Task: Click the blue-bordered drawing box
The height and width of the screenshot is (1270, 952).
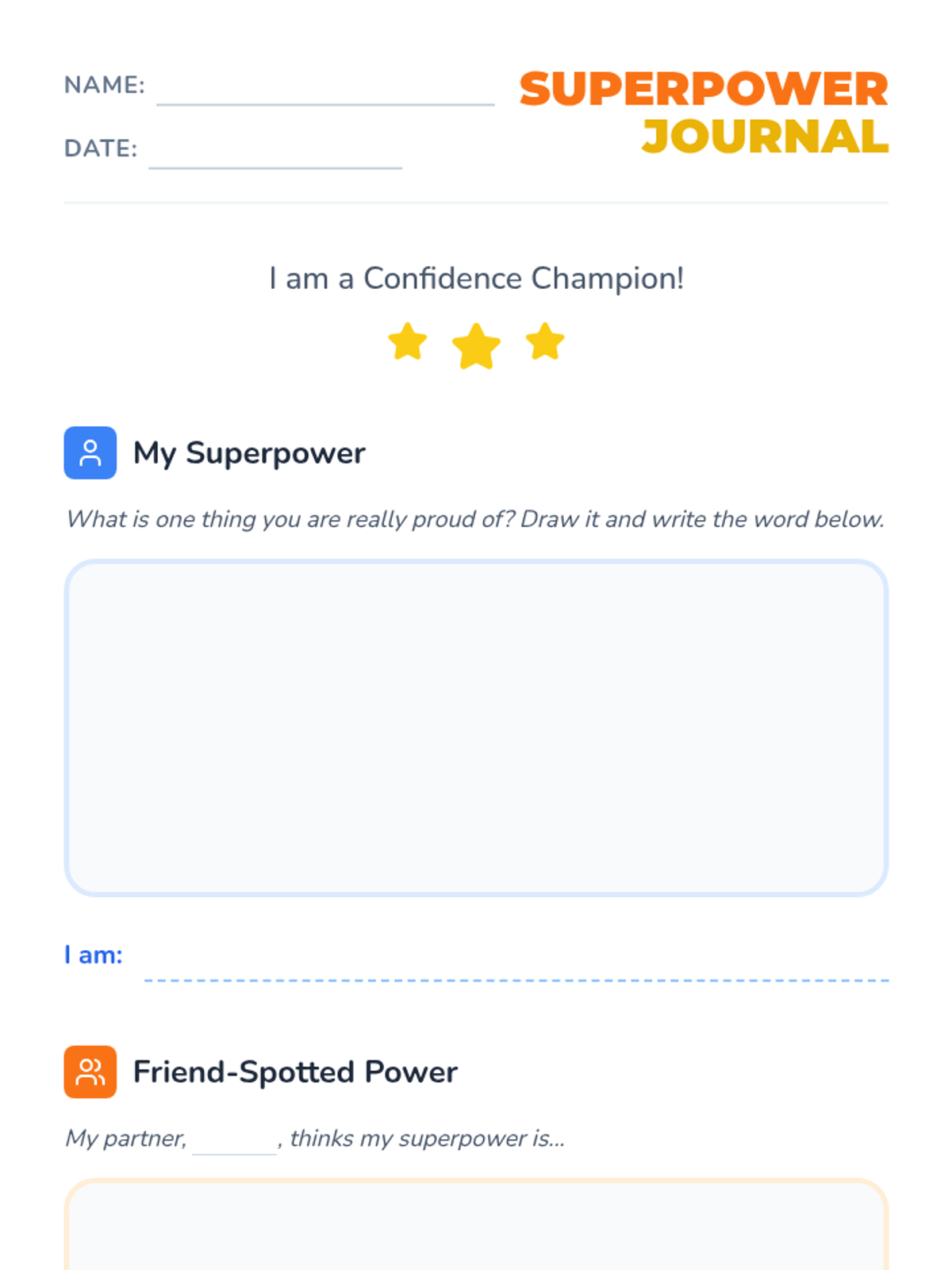Action: (476, 728)
